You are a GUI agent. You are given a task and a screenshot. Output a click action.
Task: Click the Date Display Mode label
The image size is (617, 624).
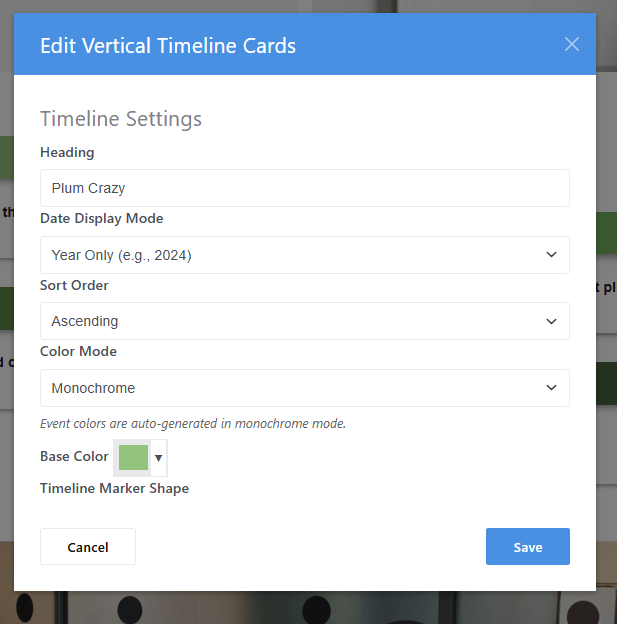[101, 218]
